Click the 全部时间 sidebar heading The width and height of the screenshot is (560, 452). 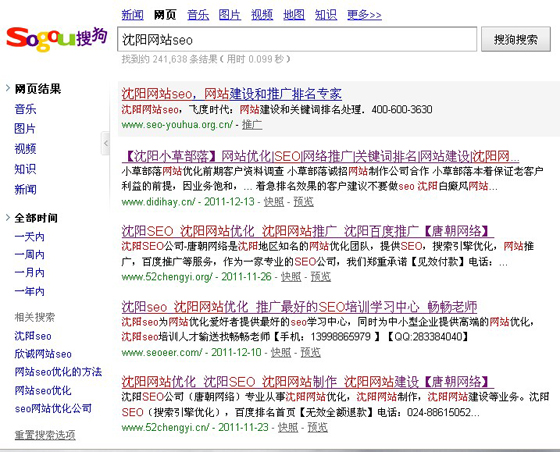36,218
